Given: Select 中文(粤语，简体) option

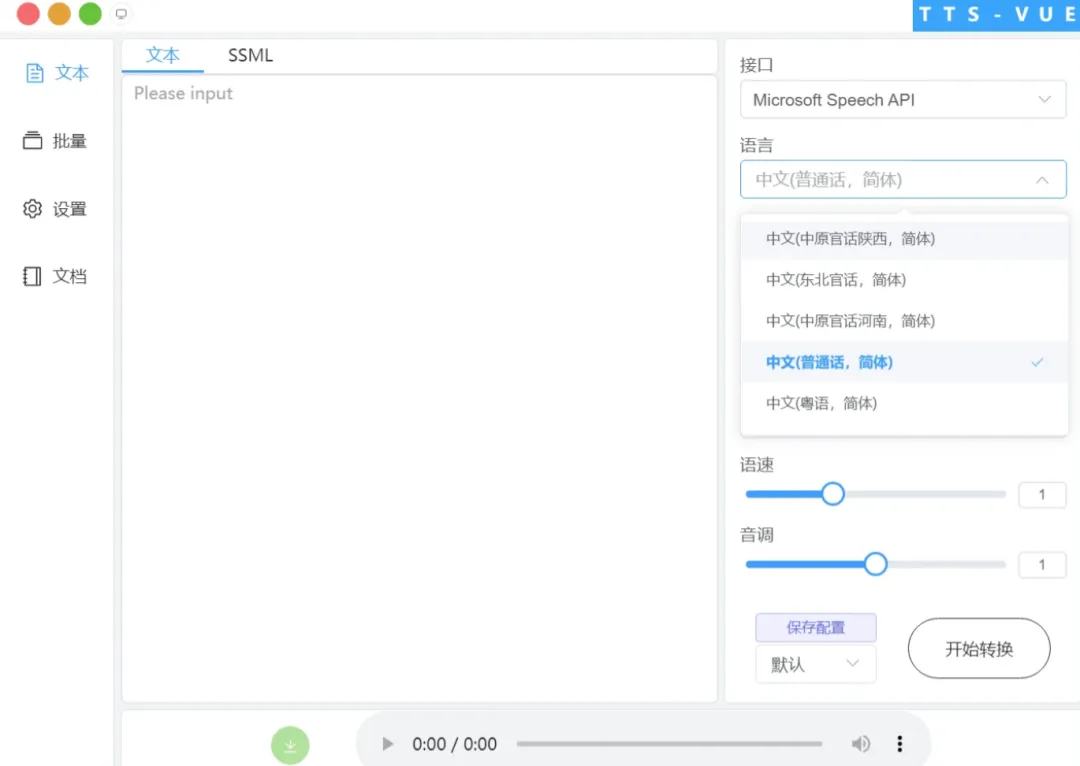Looking at the screenshot, I should point(904,403).
